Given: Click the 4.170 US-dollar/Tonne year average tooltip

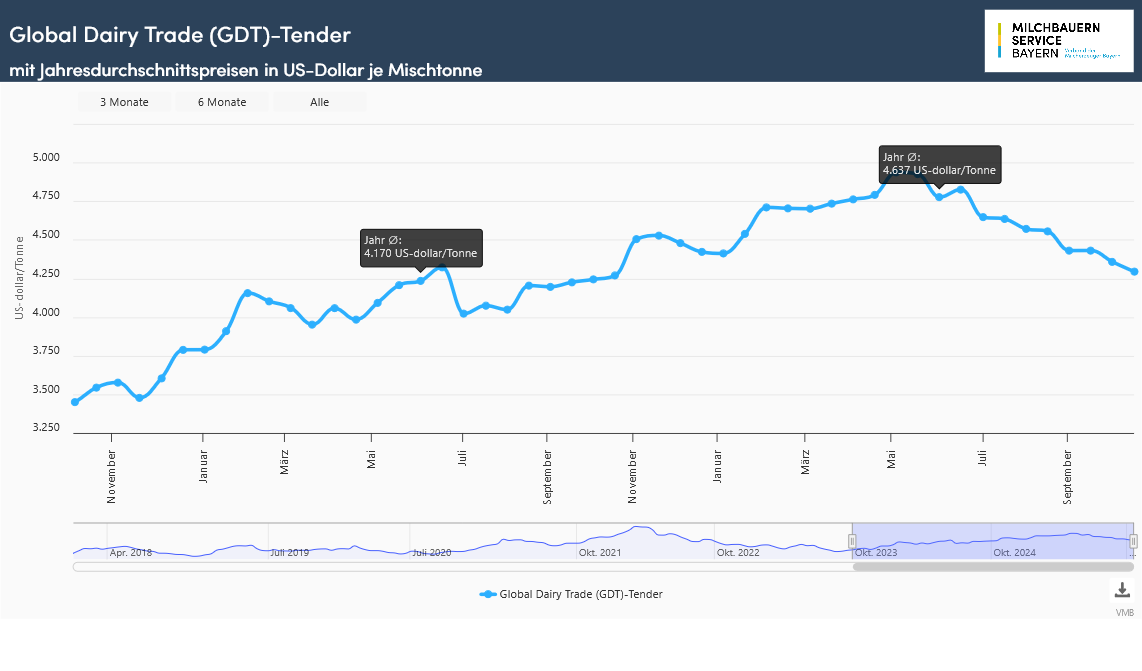Looking at the screenshot, I should point(421,247).
